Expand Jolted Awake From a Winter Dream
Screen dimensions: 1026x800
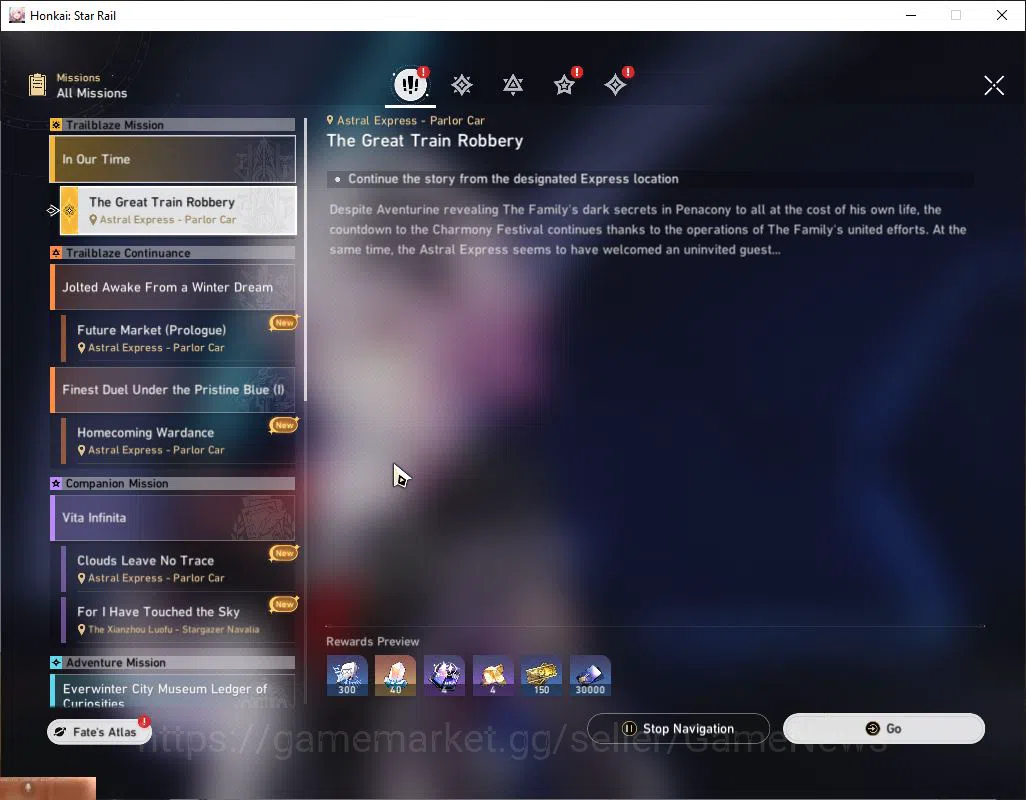pyautogui.click(x=173, y=287)
